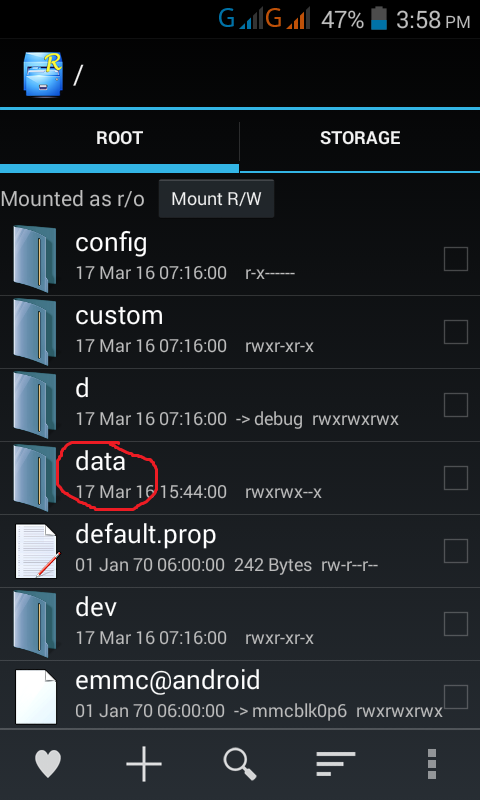Check the config folder checkbox
The image size is (480, 800).
coord(456,259)
